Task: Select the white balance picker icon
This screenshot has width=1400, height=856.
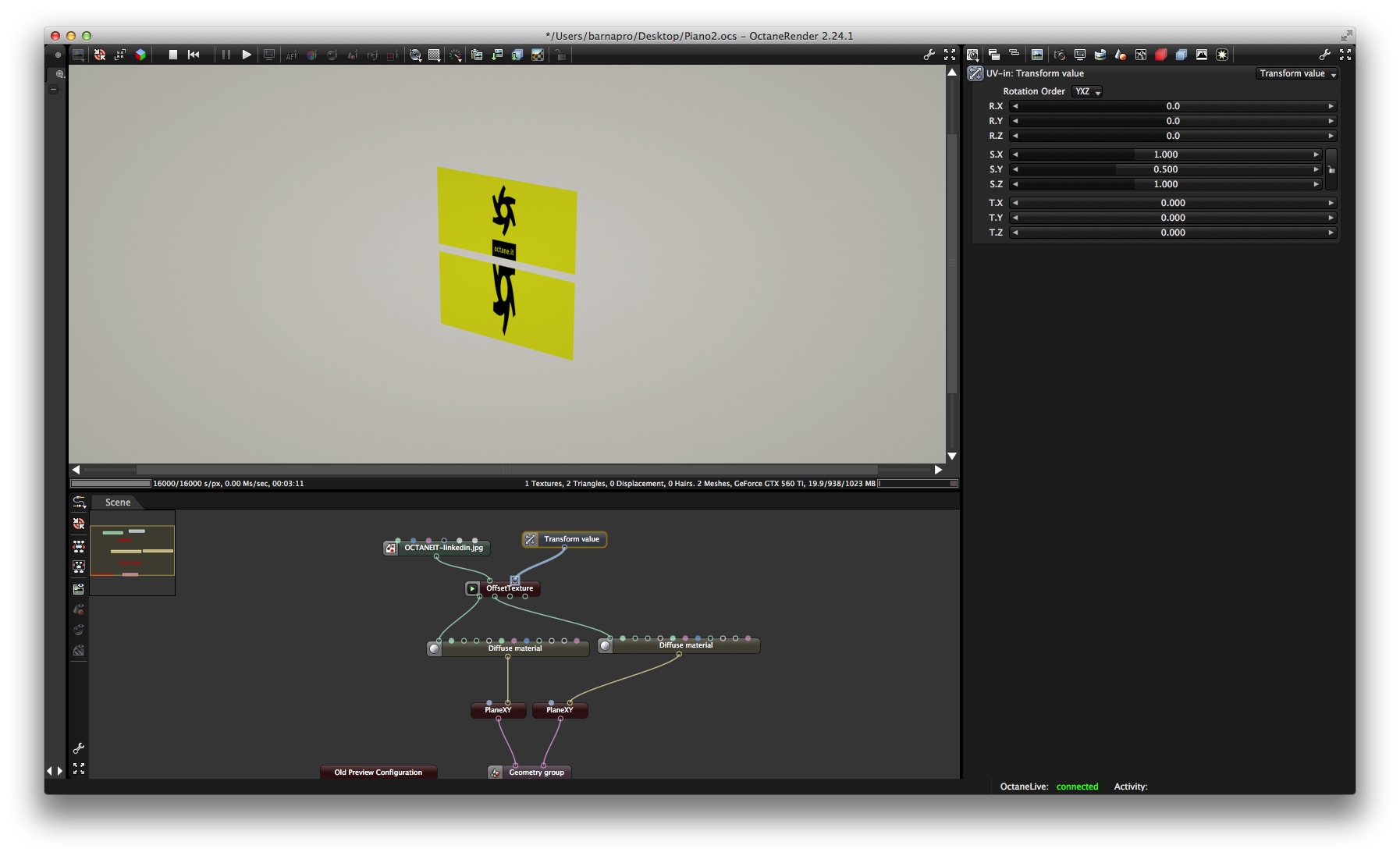Action: click(x=311, y=55)
